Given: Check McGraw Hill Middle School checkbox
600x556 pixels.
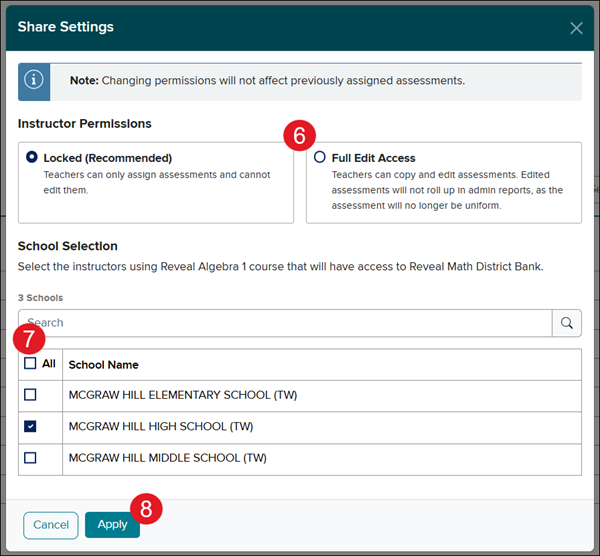Looking at the screenshot, I should pyautogui.click(x=30, y=458).
